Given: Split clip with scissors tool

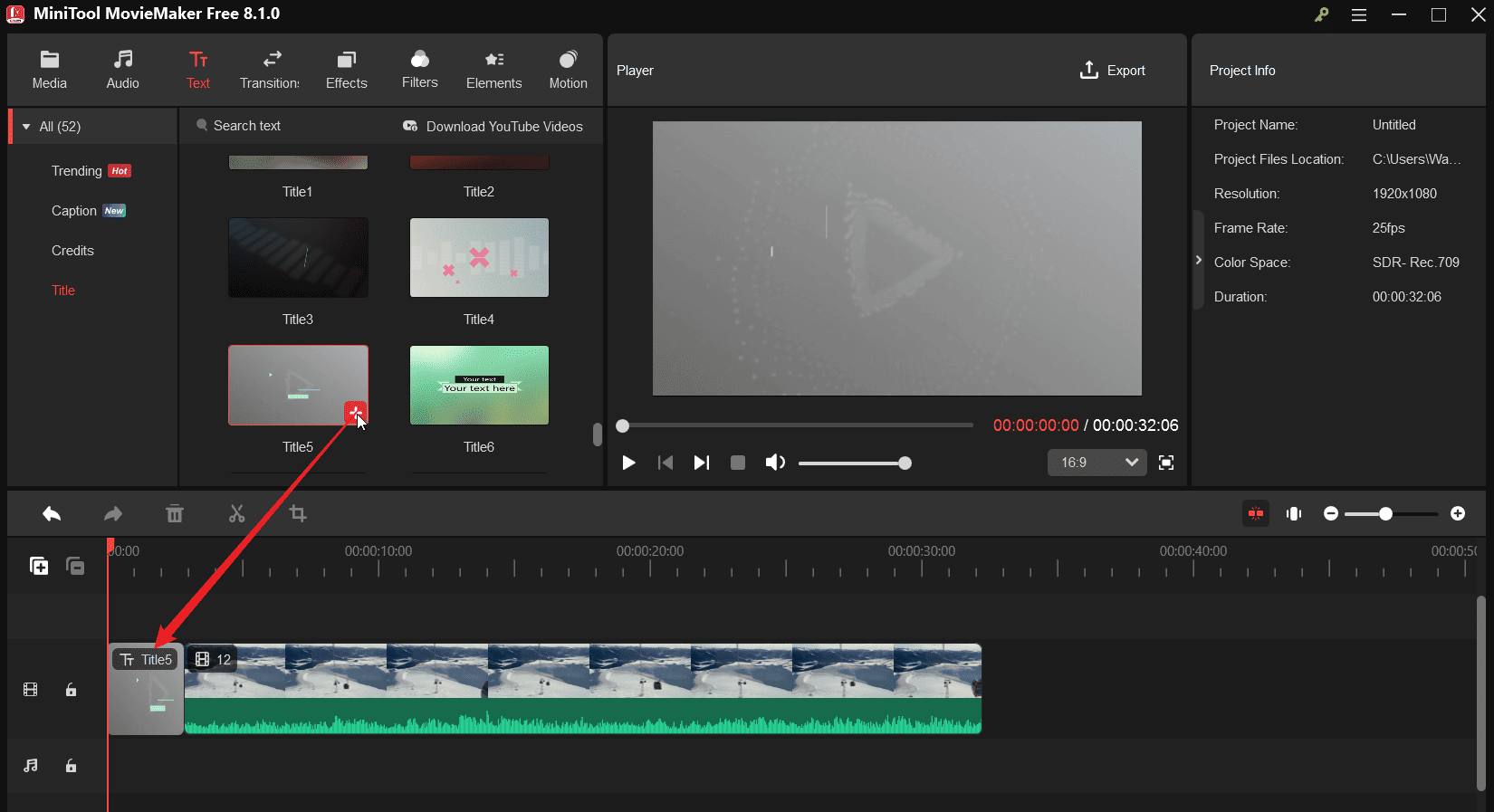Looking at the screenshot, I should point(236,514).
